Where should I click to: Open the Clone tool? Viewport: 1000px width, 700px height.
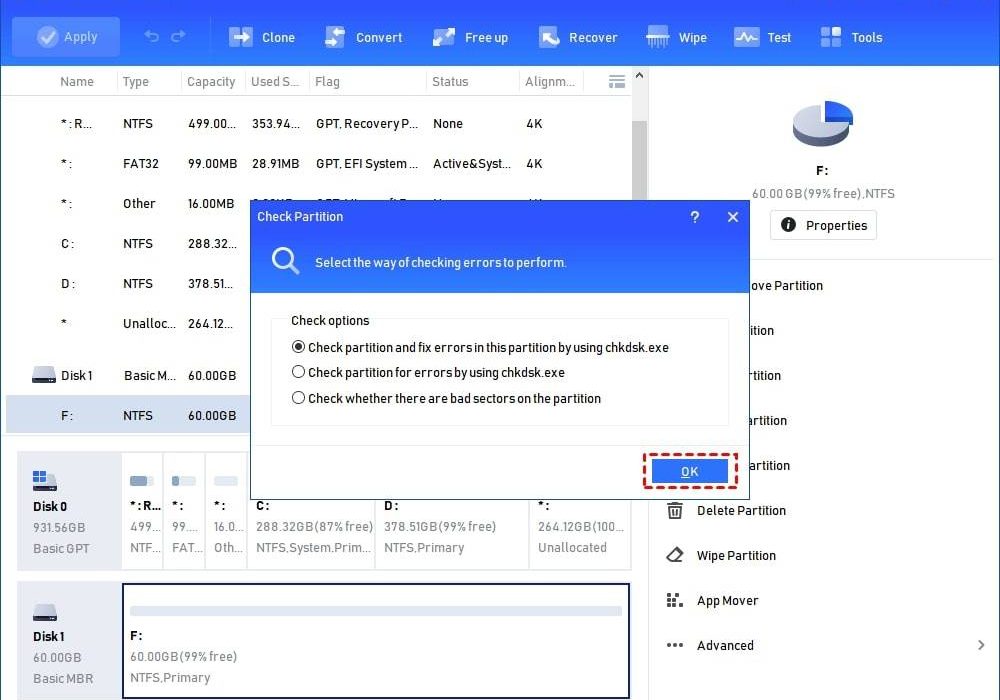click(x=262, y=38)
